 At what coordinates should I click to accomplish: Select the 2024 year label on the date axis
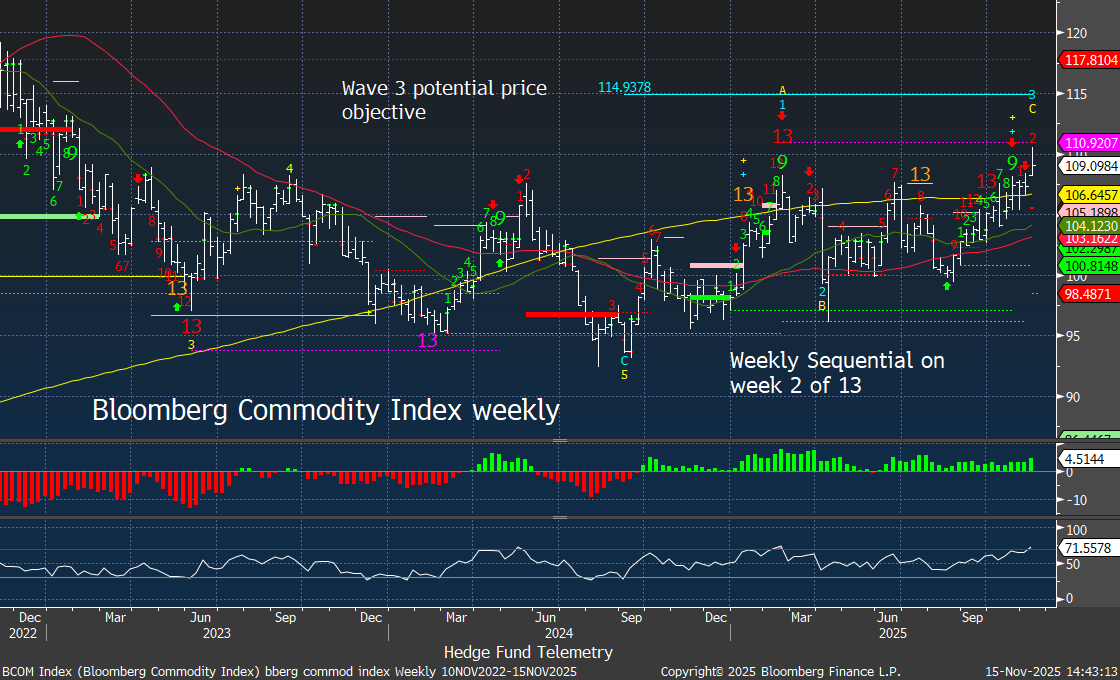558,633
